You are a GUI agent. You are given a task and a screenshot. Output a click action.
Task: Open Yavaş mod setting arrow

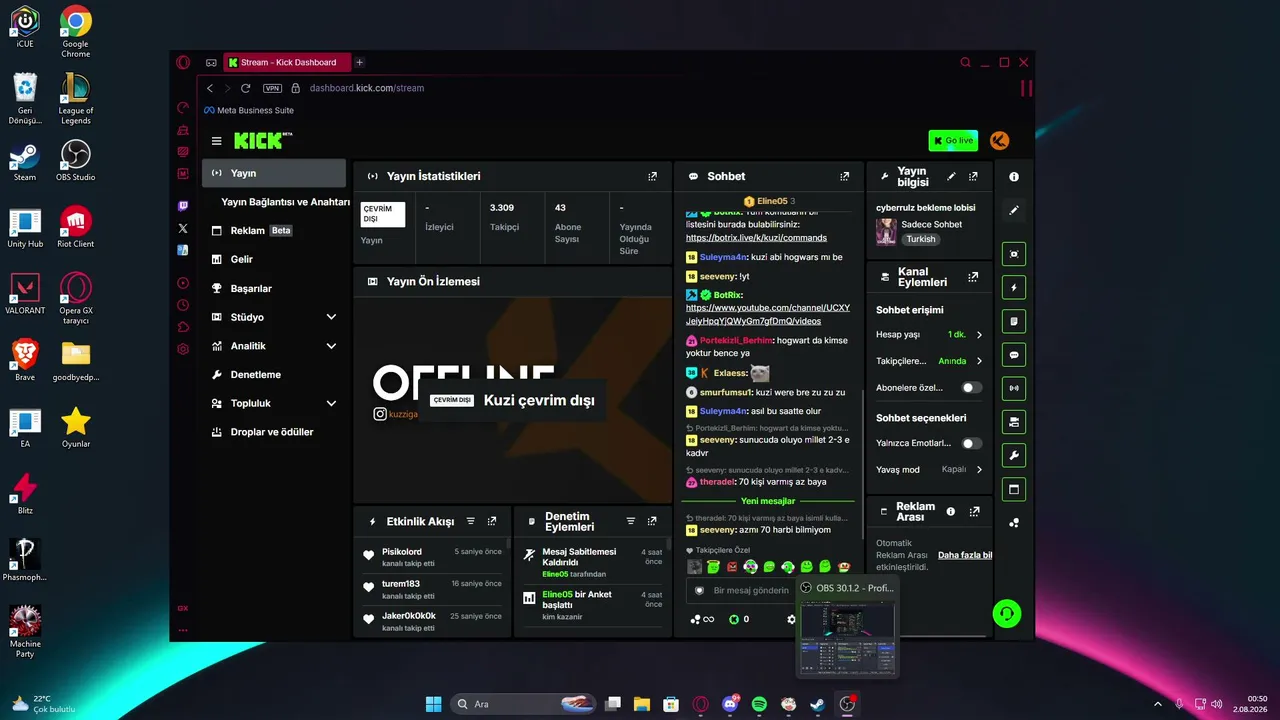[x=979, y=469]
